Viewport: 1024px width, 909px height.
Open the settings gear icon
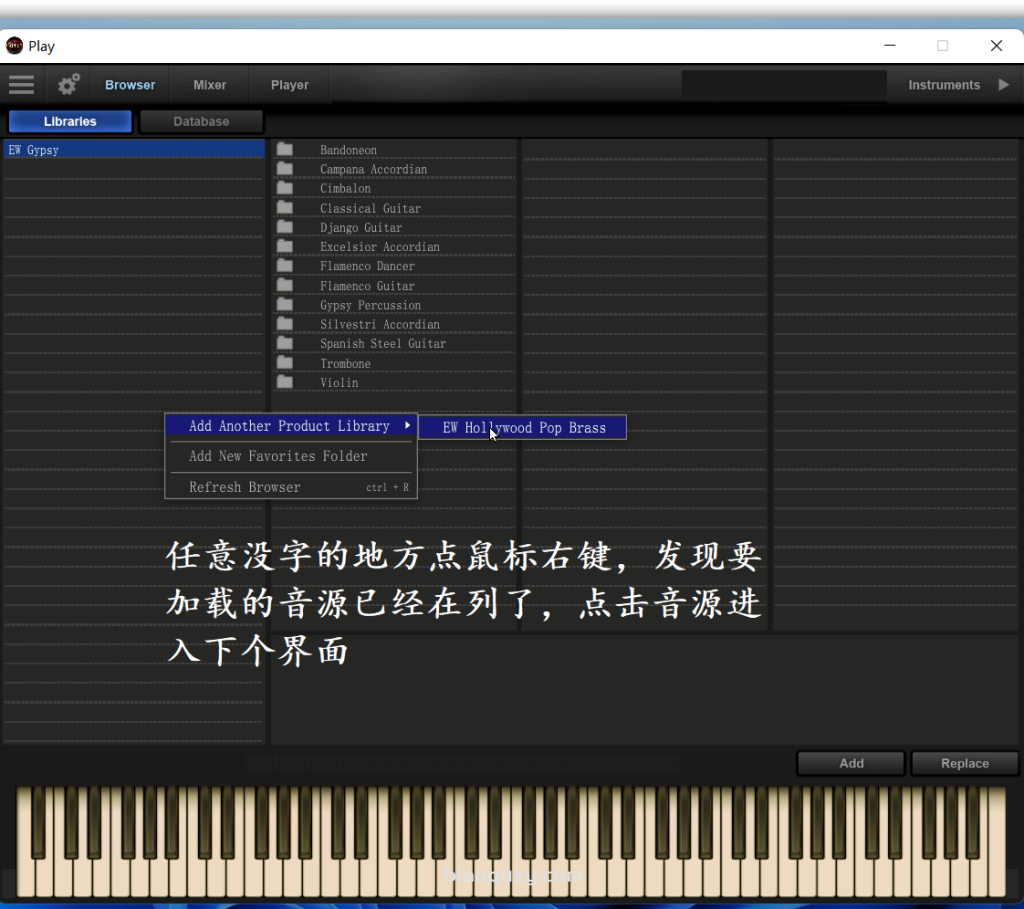[69, 84]
